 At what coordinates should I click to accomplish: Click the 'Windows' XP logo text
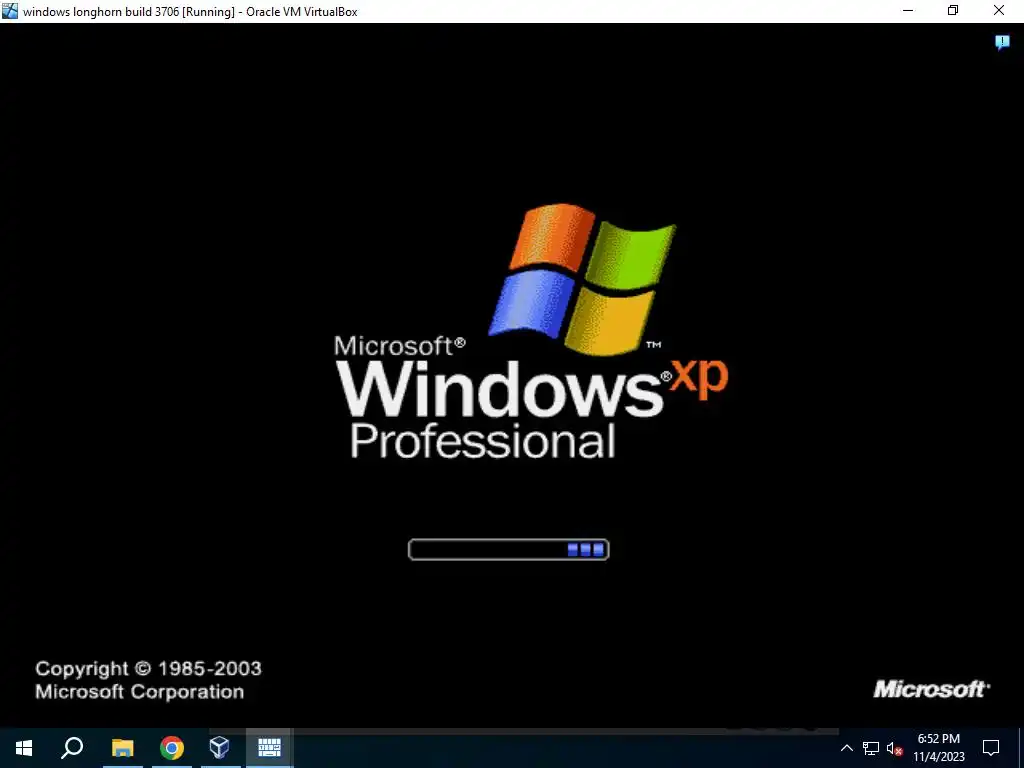point(500,389)
